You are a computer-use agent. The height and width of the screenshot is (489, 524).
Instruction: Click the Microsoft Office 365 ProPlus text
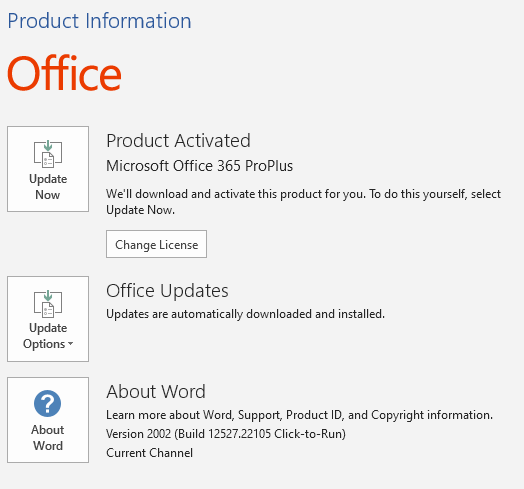click(200, 166)
